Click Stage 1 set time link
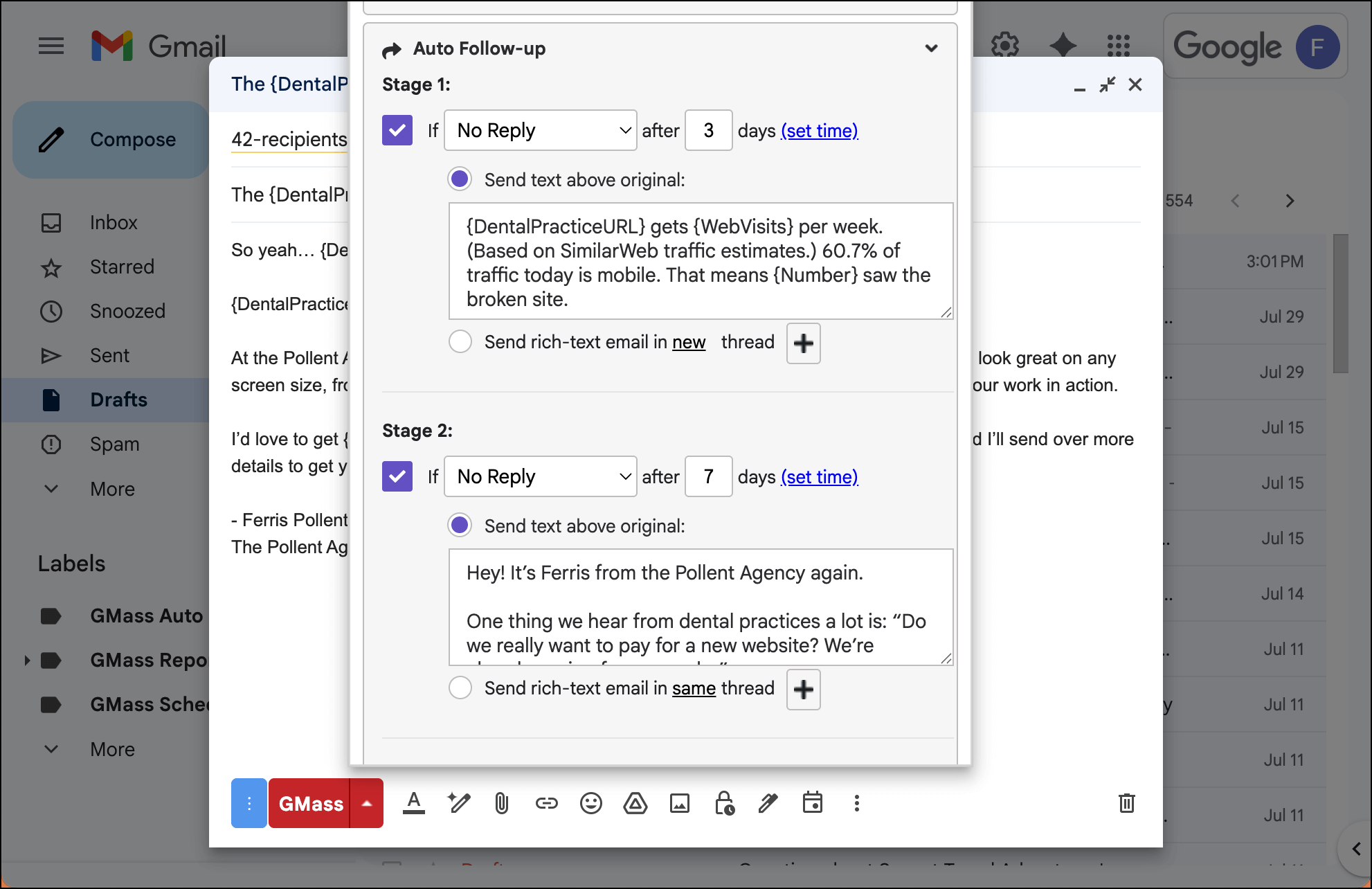The height and width of the screenshot is (889, 1372). tap(820, 130)
